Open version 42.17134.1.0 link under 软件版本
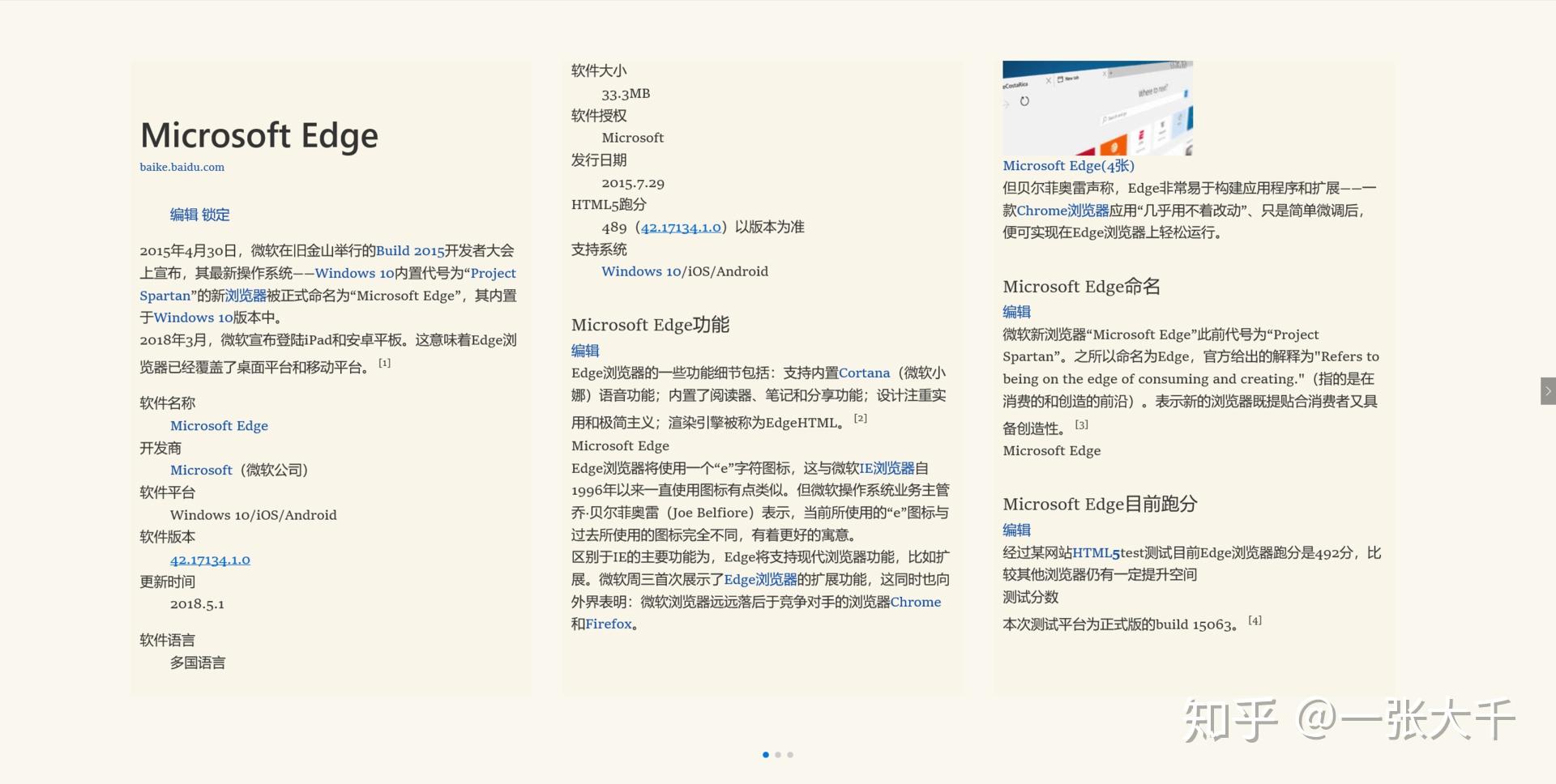This screenshot has height=784, width=1556. pyautogui.click(x=210, y=560)
